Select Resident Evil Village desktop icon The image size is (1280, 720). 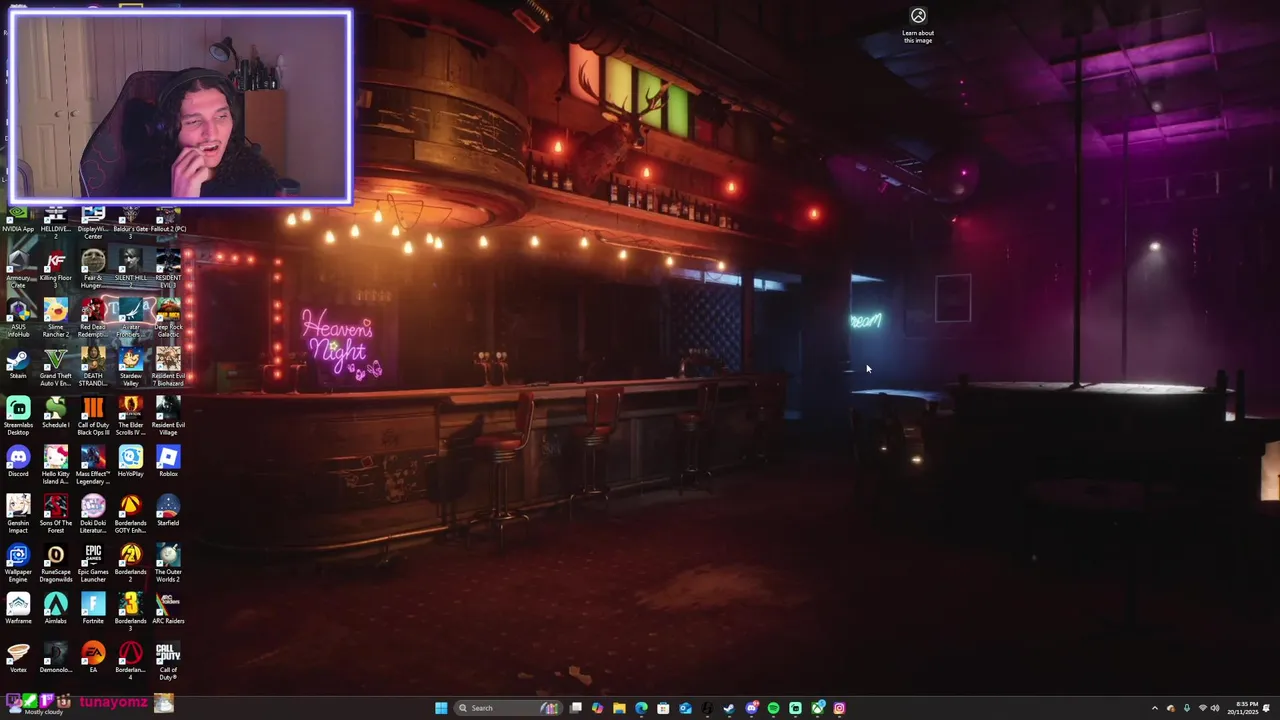pos(168,416)
